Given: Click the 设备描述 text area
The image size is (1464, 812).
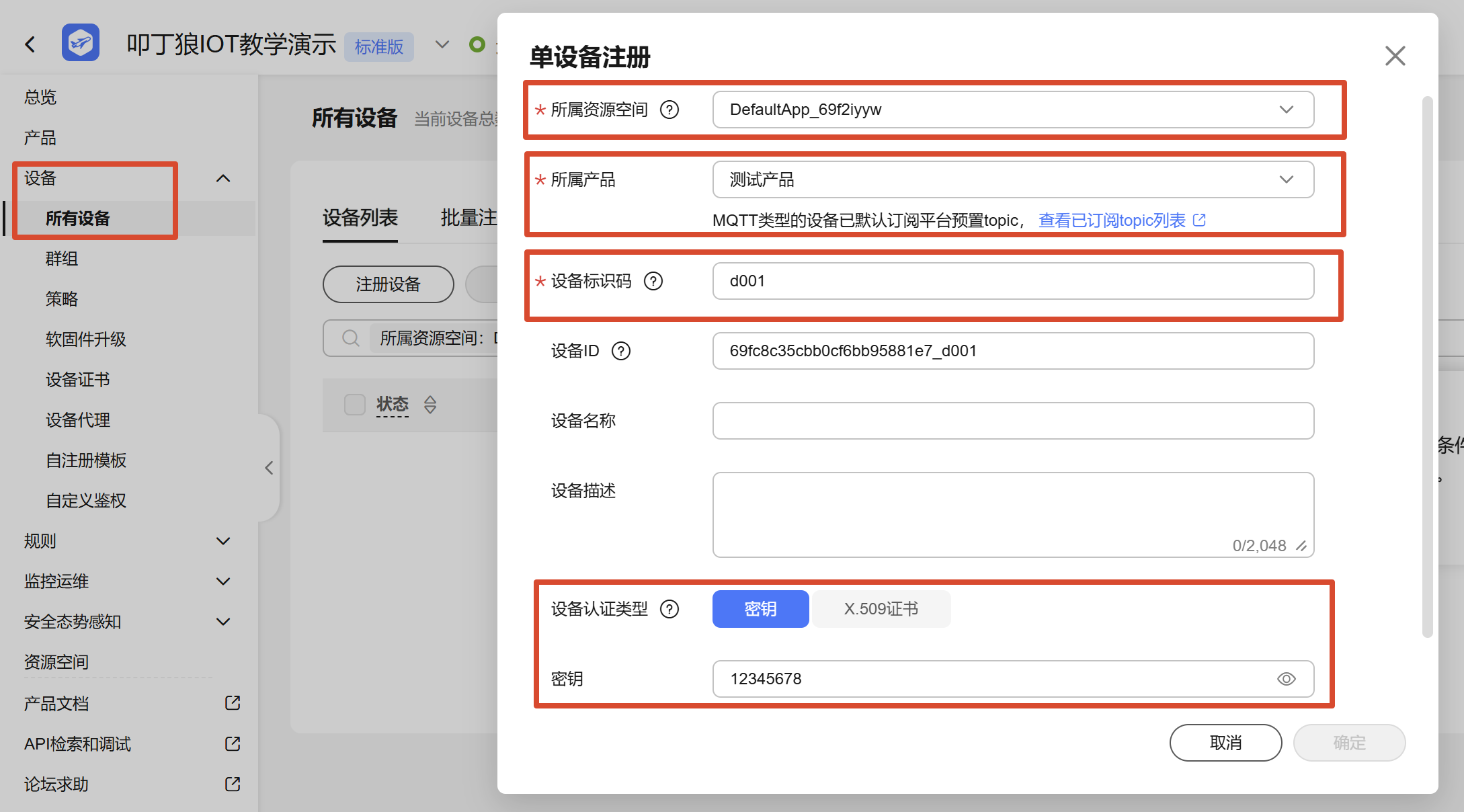Looking at the screenshot, I should [x=1014, y=515].
